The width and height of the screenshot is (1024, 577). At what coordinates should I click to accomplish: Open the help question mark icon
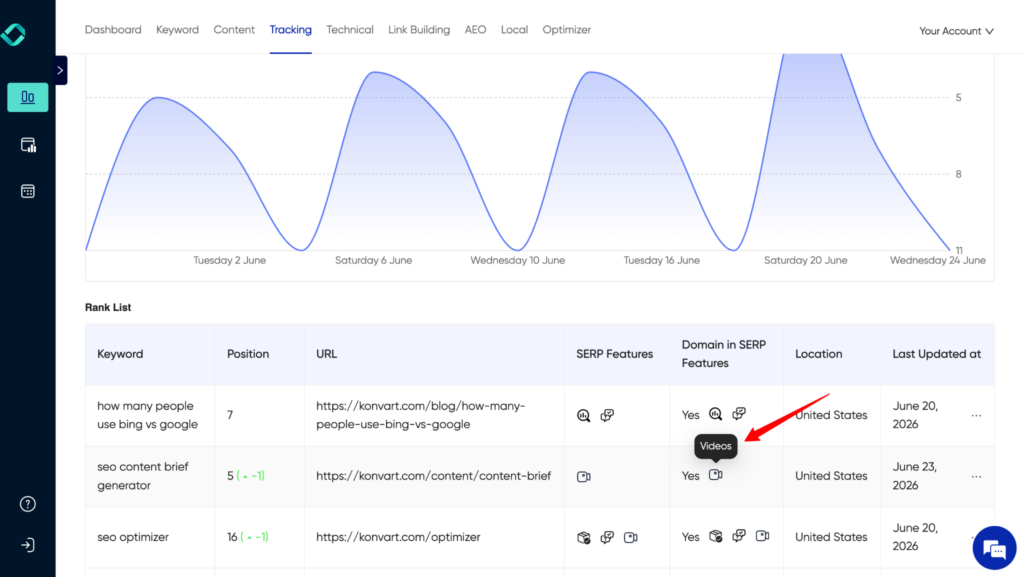27,504
